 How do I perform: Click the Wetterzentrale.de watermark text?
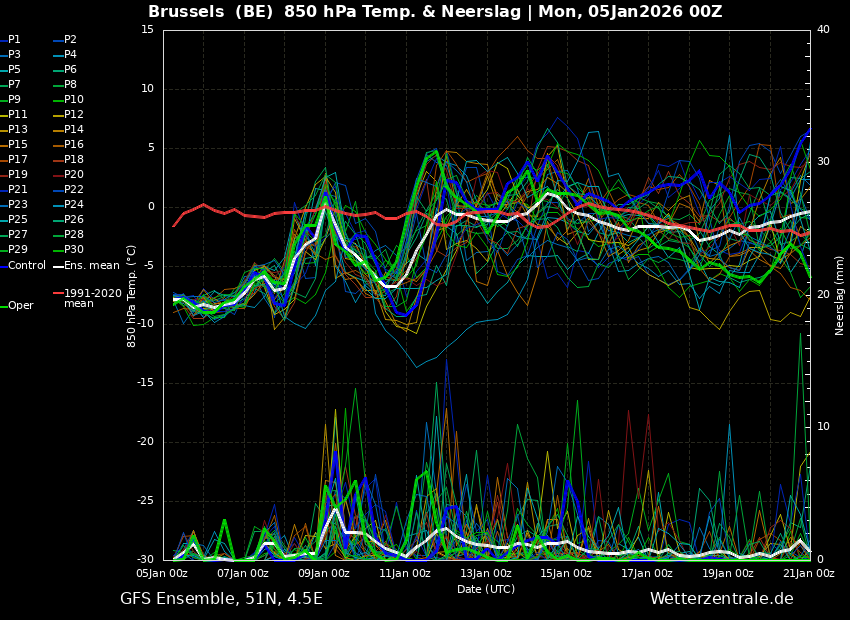[x=722, y=599]
